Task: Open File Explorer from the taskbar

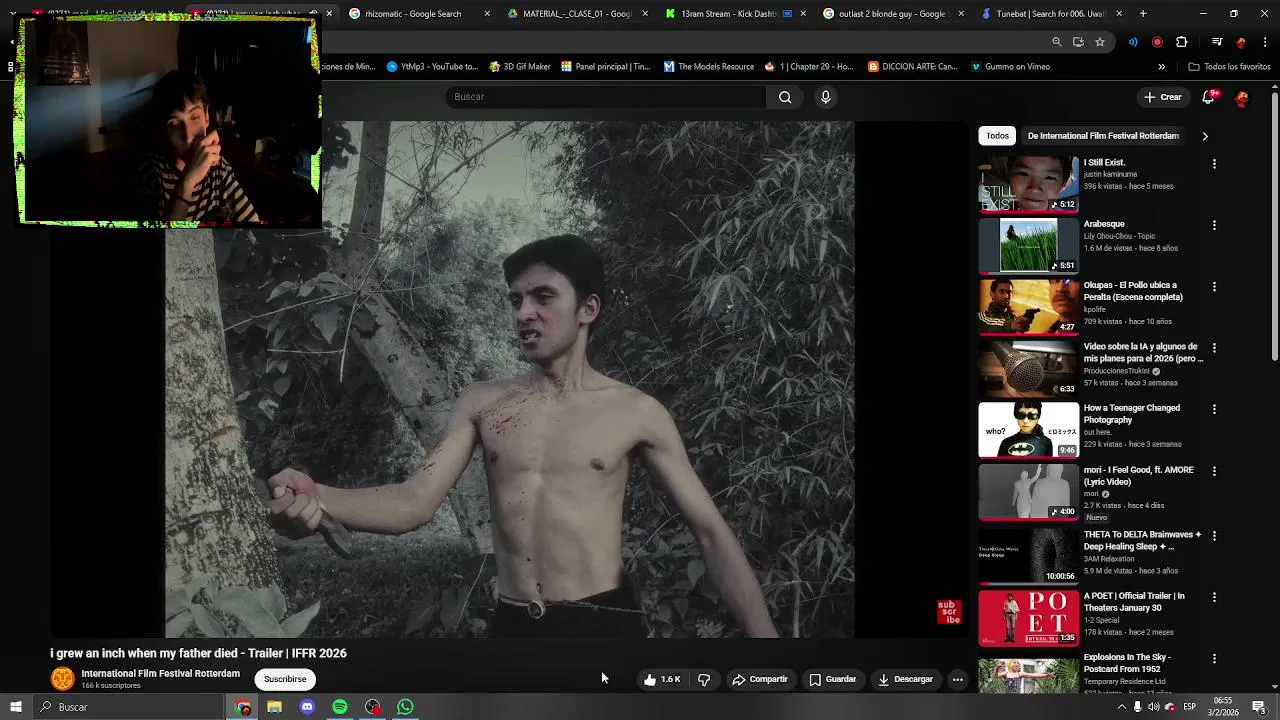Action: [x=274, y=707]
